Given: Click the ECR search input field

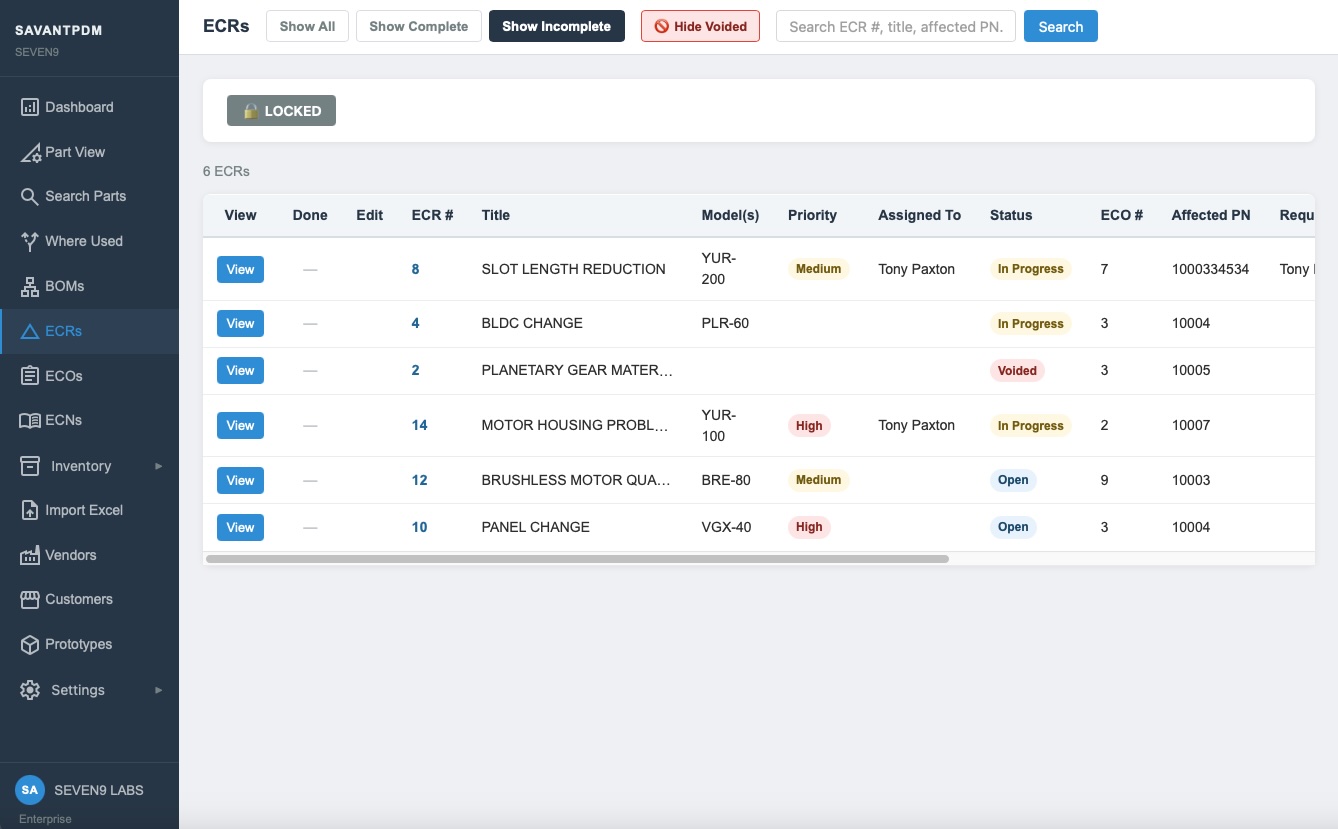Looking at the screenshot, I should click(x=895, y=26).
